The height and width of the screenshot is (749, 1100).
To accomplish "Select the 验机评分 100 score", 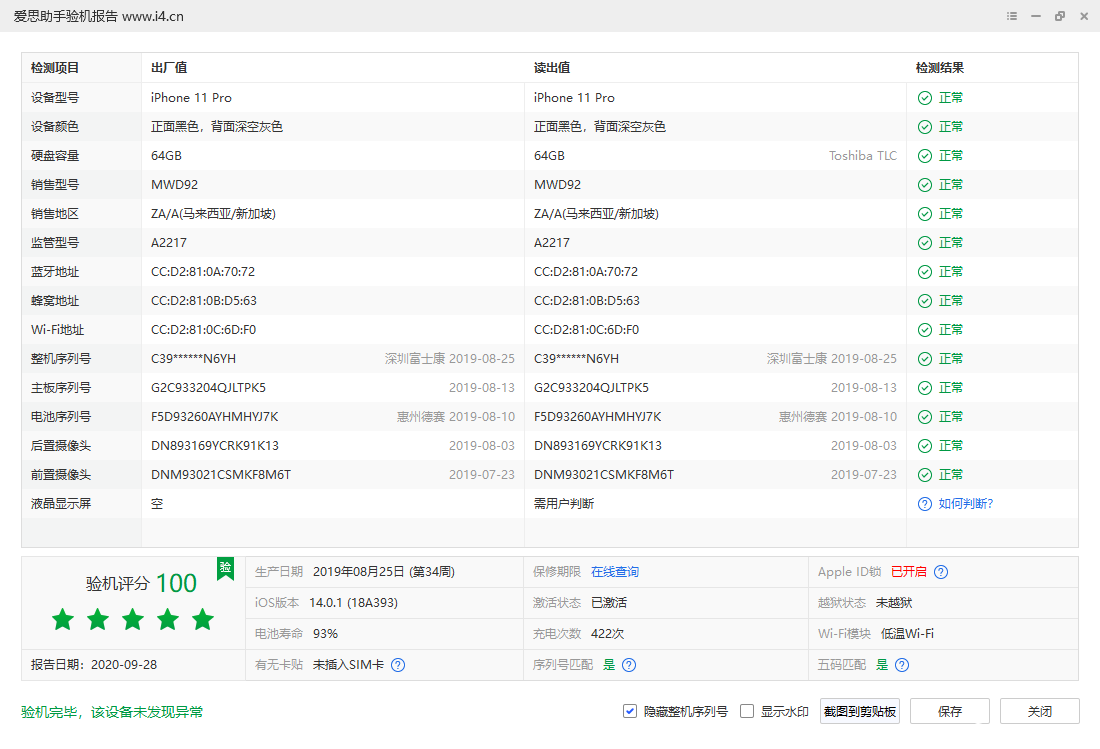I will (x=141, y=583).
